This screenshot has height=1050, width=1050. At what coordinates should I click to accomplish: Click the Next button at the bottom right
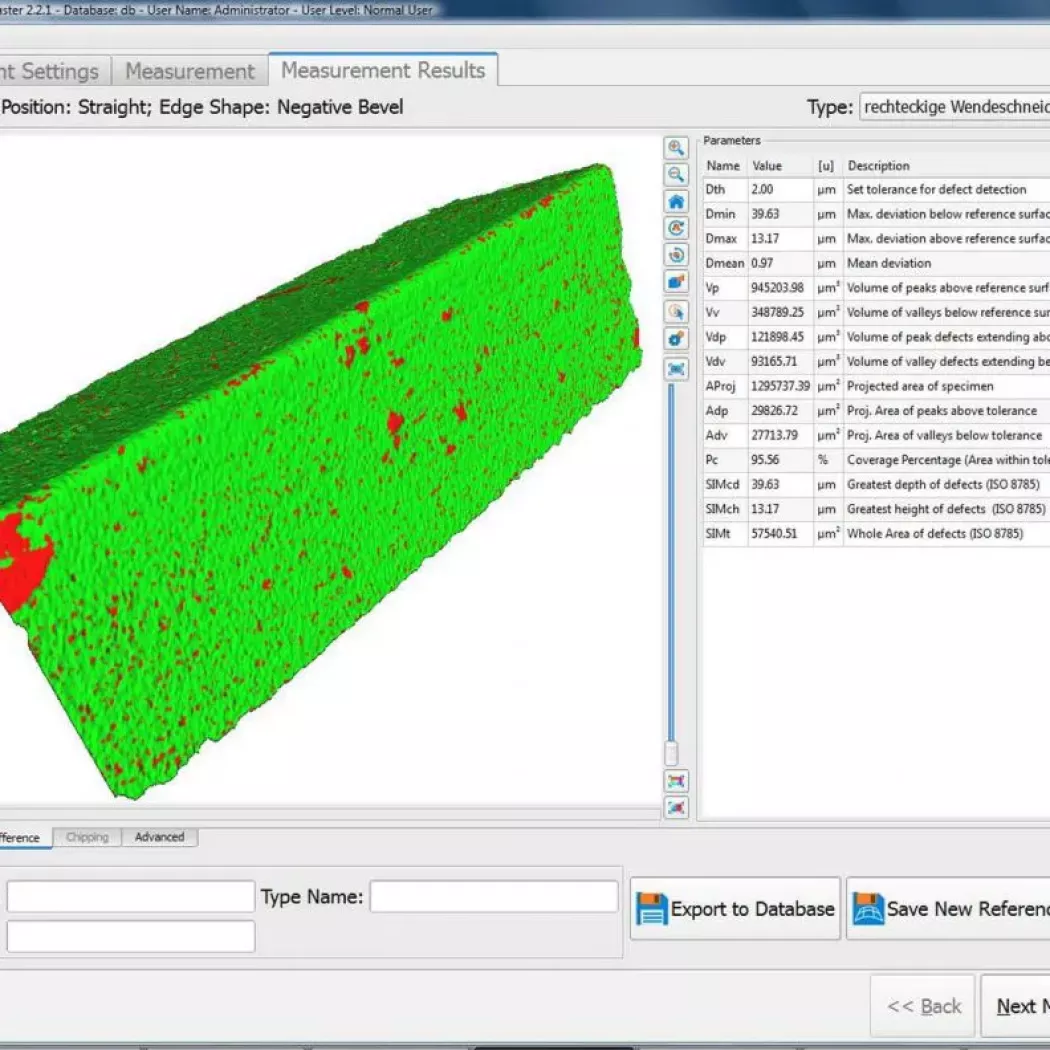click(1015, 1006)
